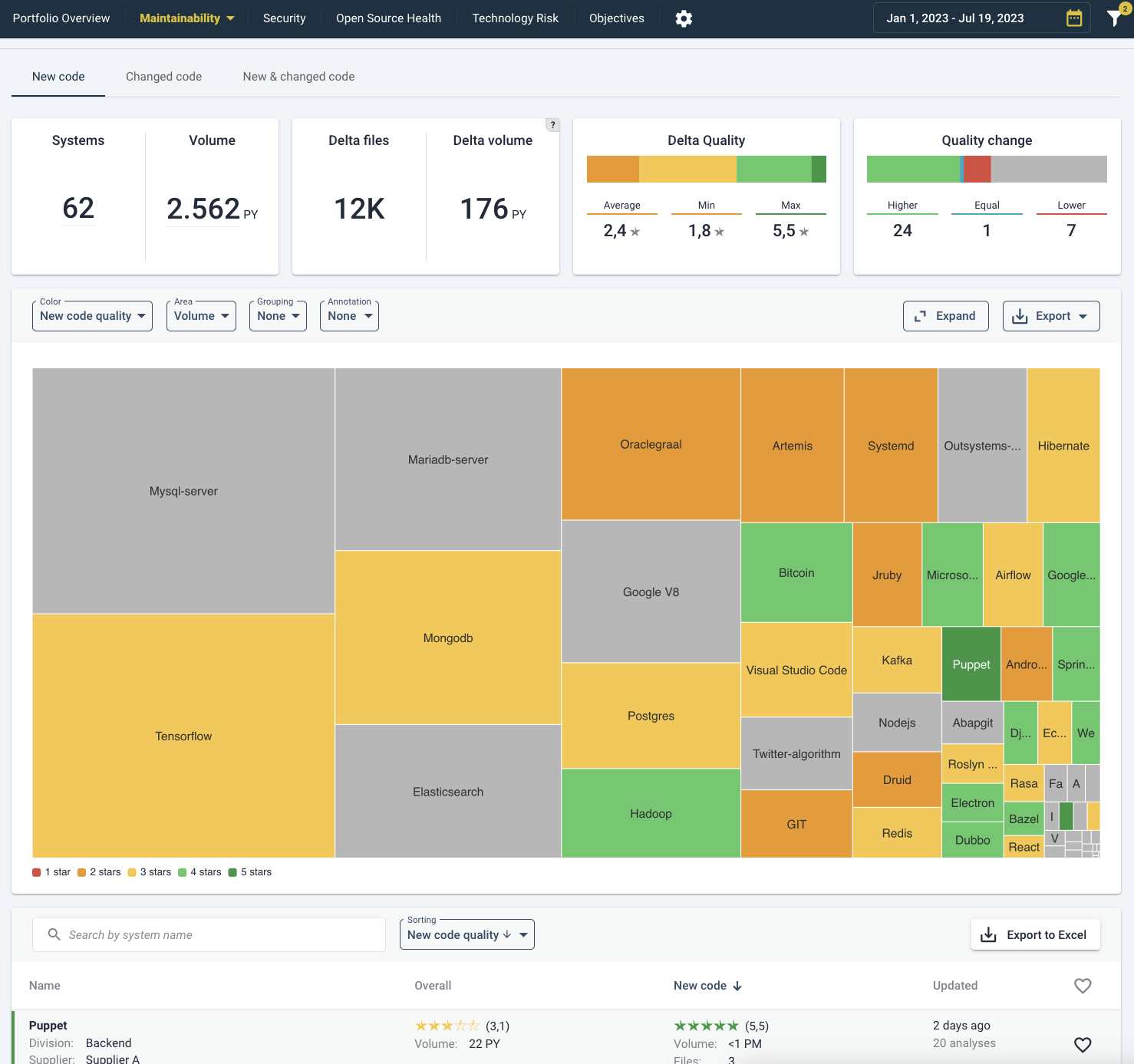Select the GIT treemap tile

click(796, 824)
